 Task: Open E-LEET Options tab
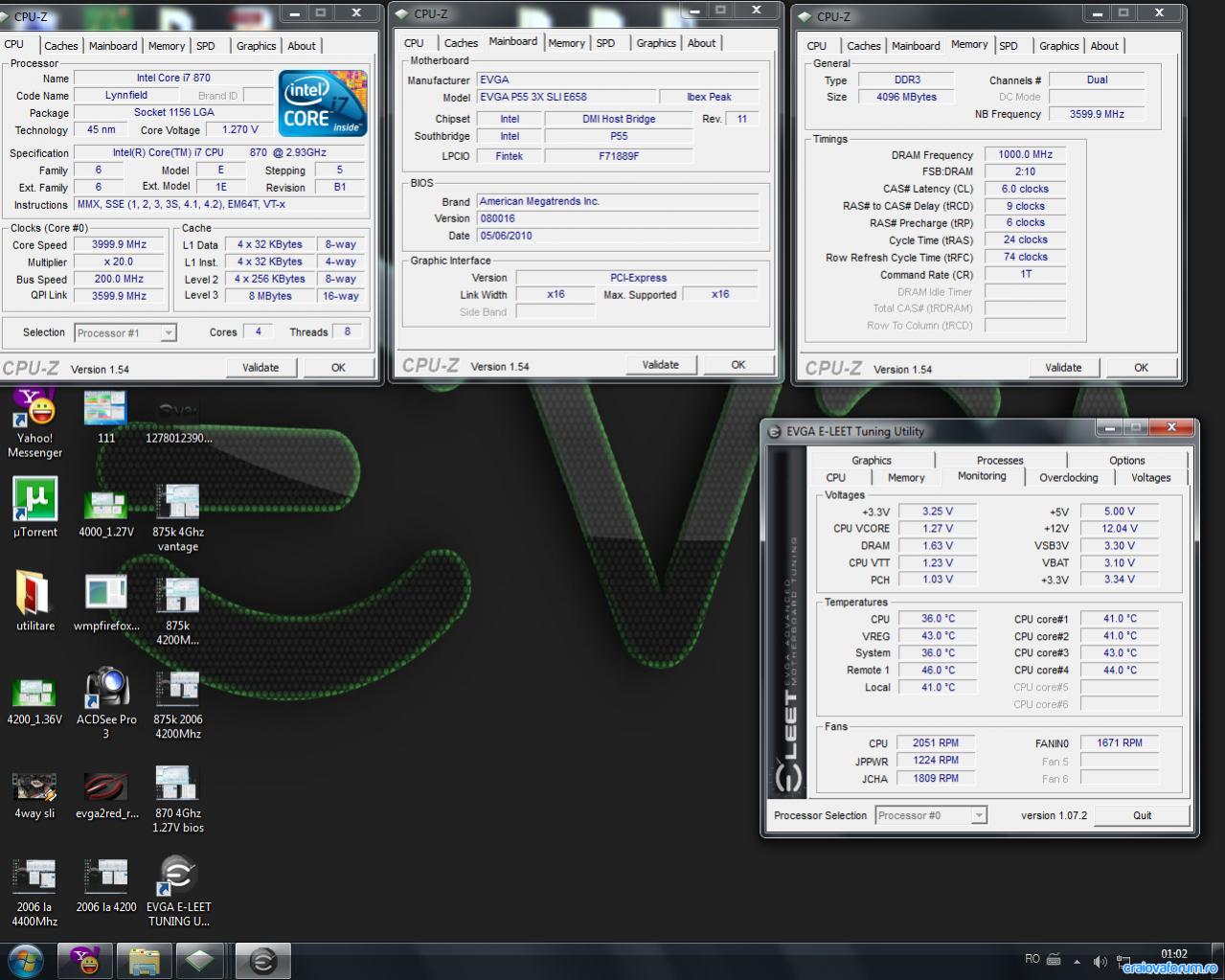(1127, 460)
